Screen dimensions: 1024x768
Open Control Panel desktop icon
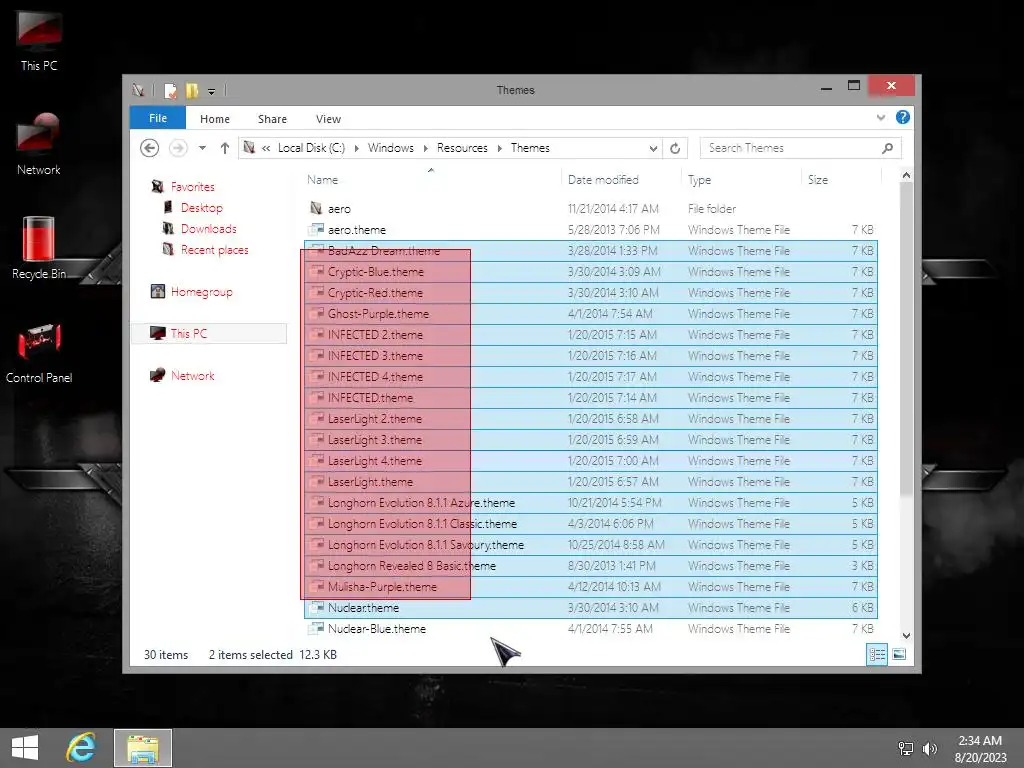coord(39,353)
